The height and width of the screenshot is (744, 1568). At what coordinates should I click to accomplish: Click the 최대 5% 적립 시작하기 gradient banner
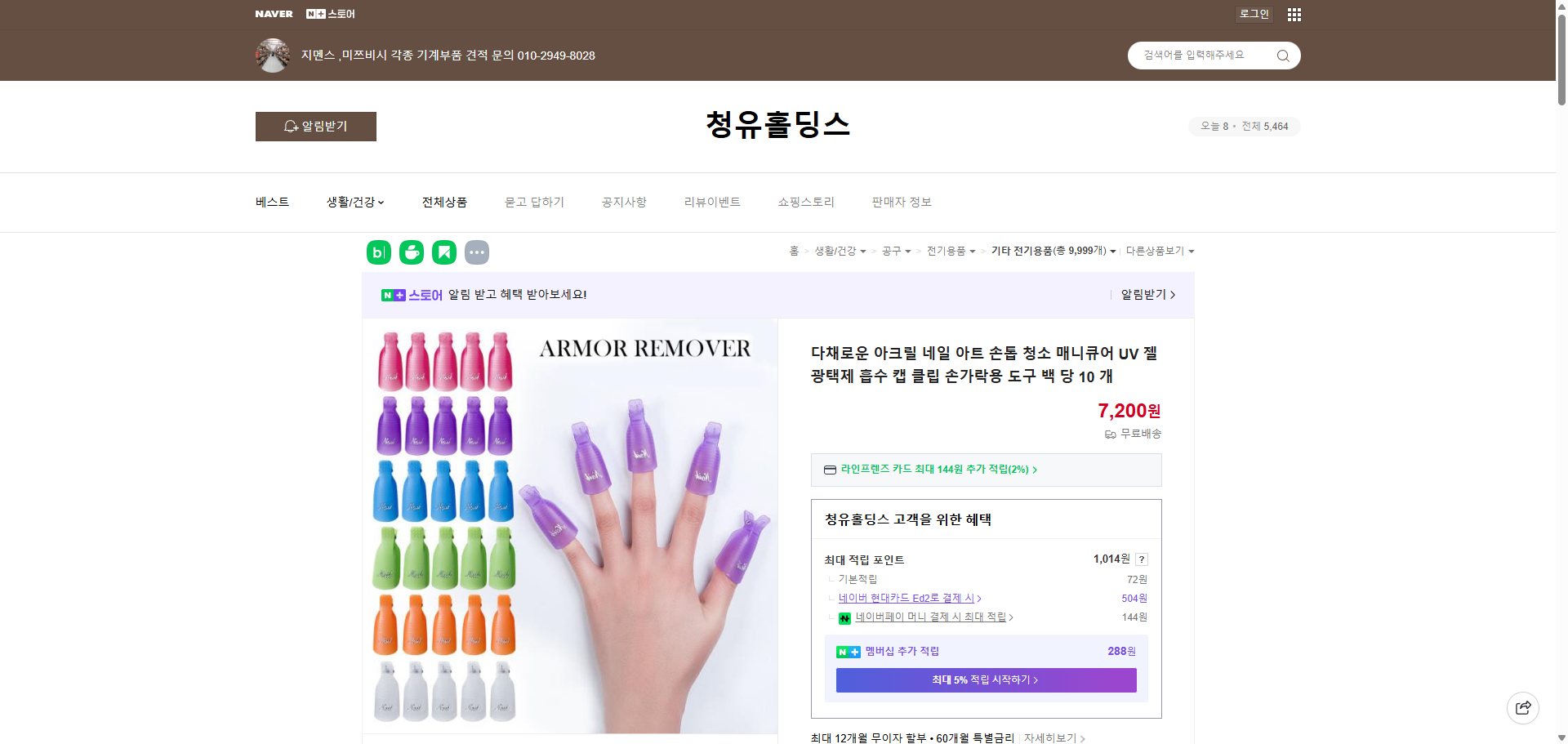985,679
